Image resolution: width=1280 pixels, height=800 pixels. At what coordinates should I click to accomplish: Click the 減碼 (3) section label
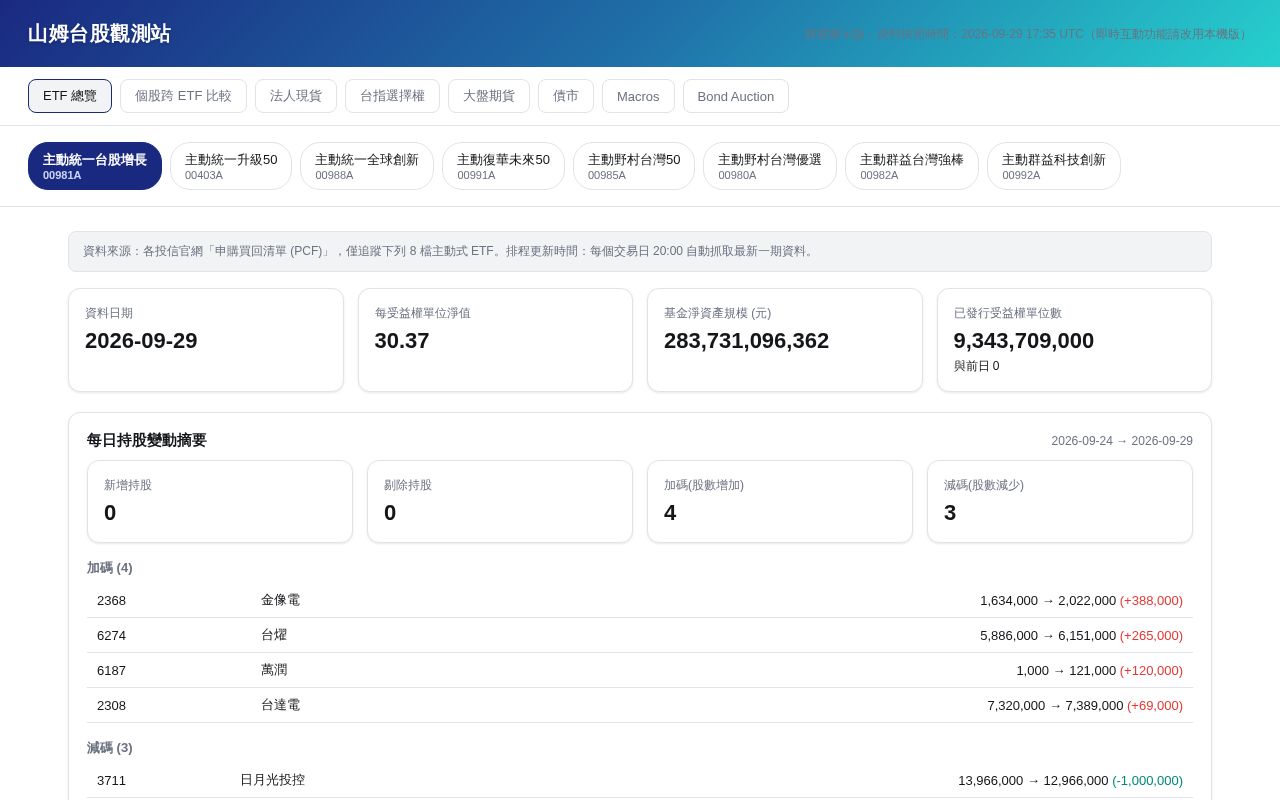[110, 748]
